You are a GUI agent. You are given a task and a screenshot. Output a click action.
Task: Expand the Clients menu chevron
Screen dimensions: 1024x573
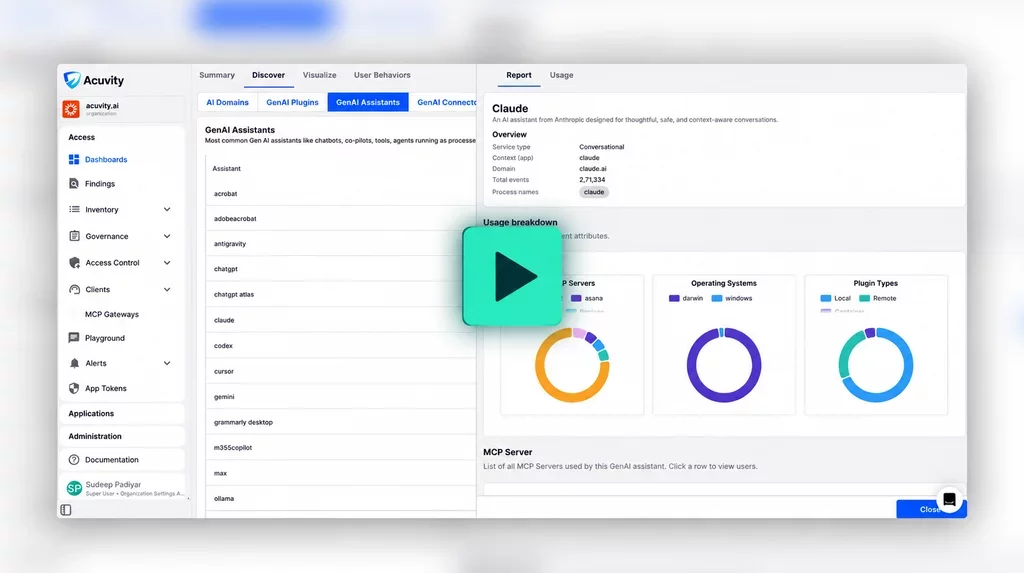click(x=167, y=289)
